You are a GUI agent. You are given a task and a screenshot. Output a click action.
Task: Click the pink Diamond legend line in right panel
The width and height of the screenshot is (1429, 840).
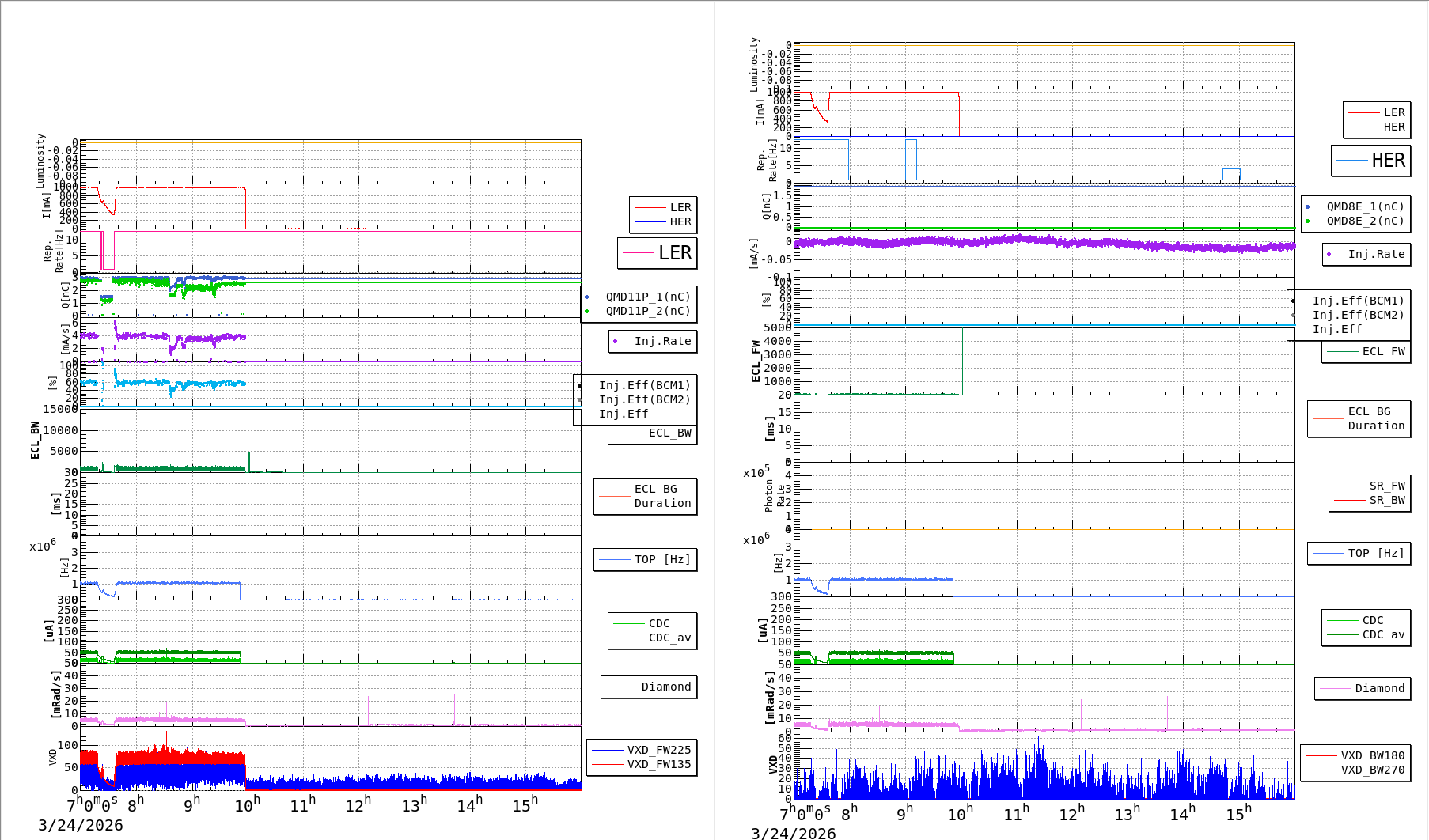tap(1335, 689)
